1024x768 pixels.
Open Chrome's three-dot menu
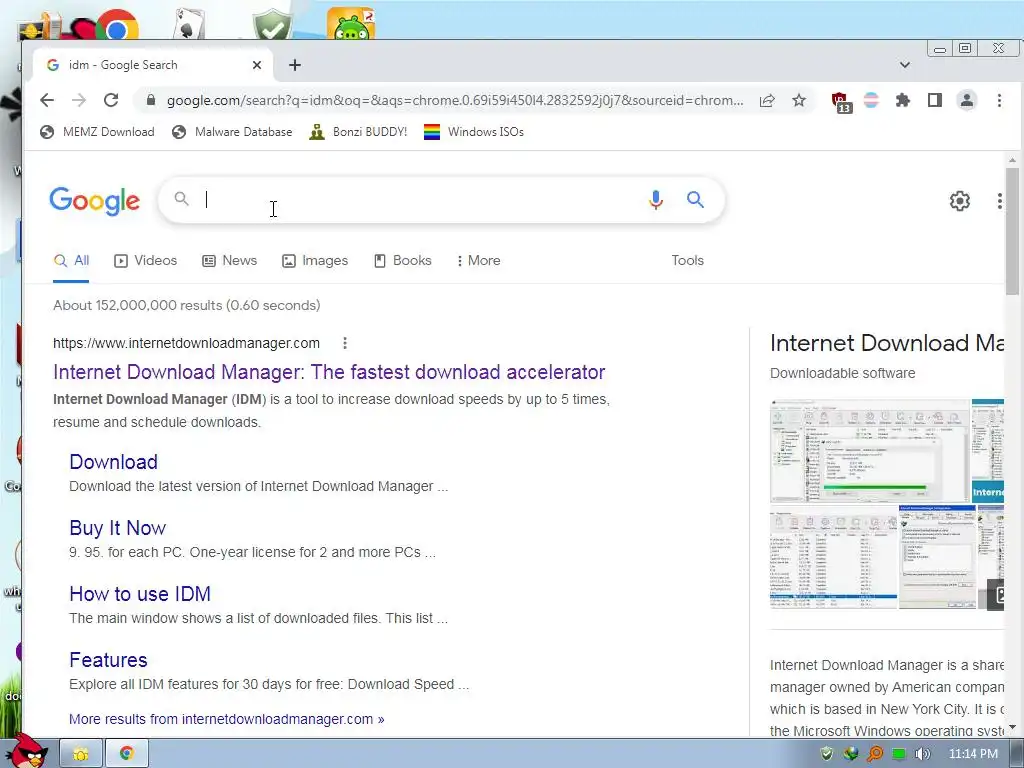point(999,100)
